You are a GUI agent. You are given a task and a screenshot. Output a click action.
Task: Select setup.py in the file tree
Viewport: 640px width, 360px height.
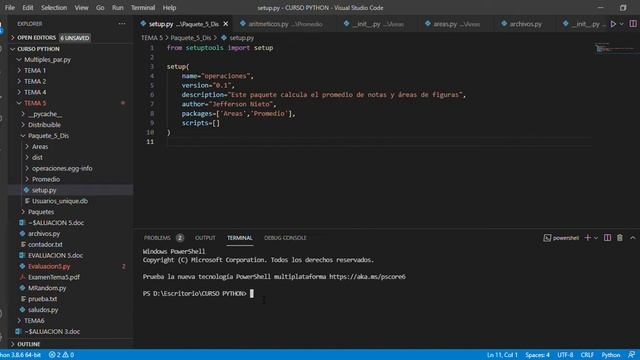click(44, 190)
